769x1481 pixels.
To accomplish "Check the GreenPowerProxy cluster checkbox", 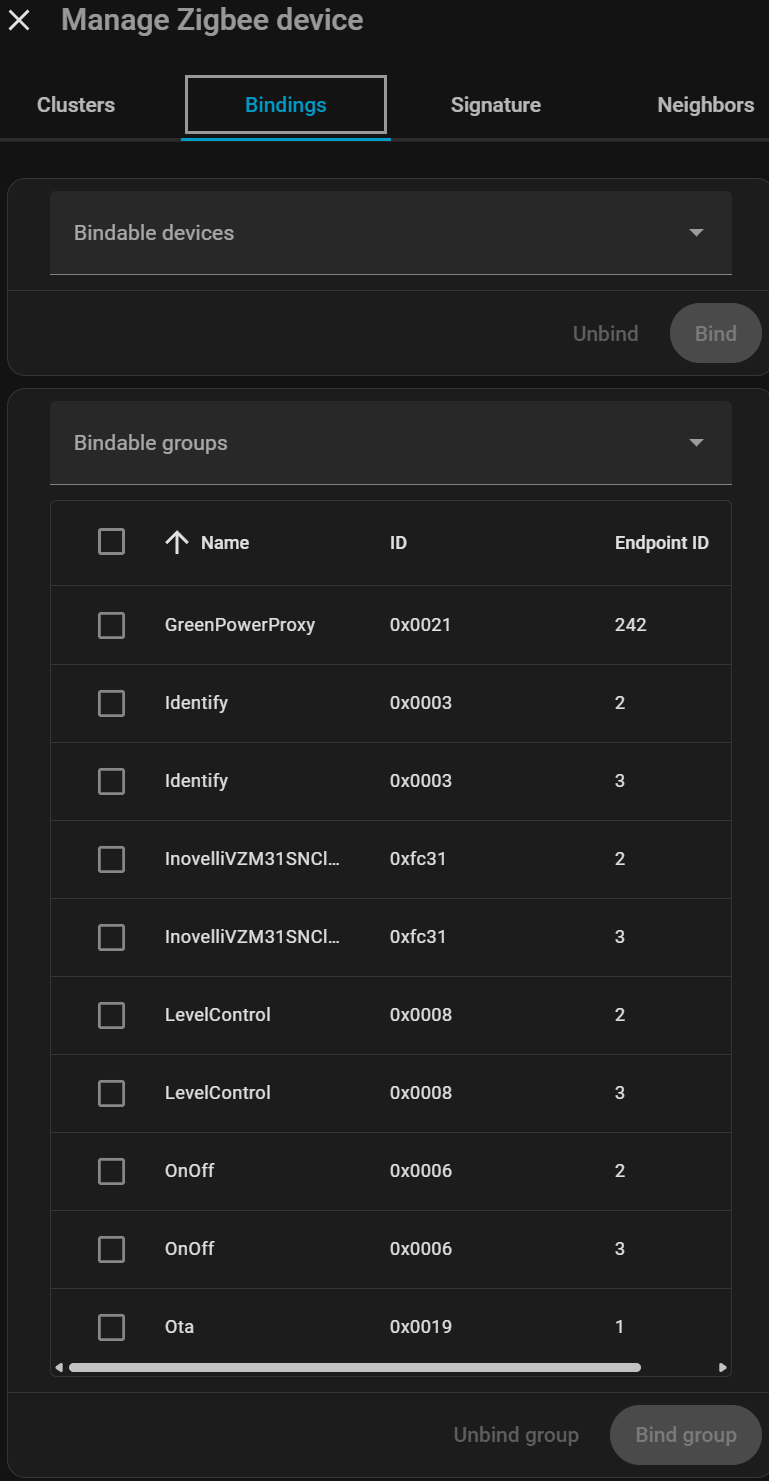I will 111,625.
